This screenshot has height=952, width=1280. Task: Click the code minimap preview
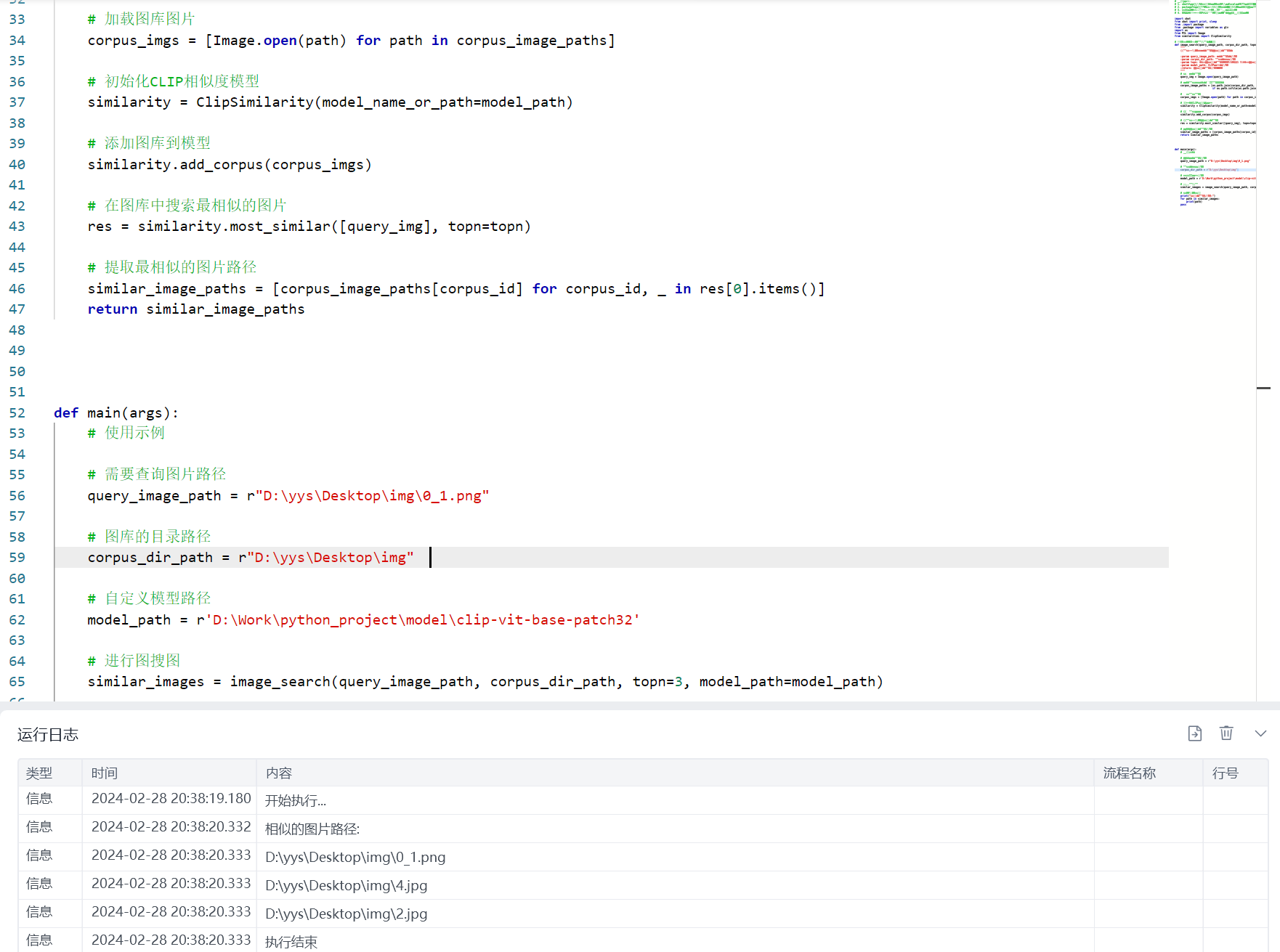[x=1215, y=102]
